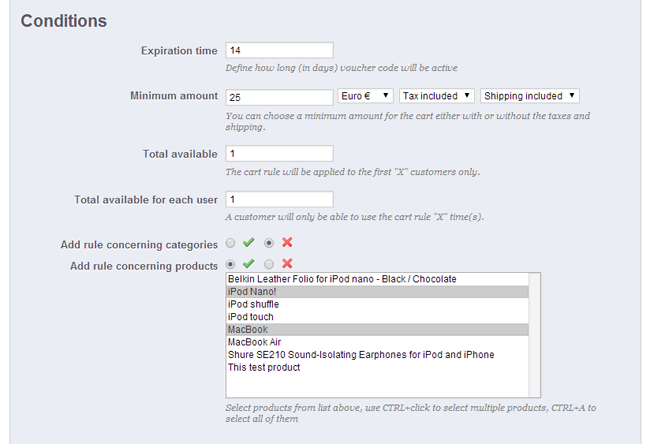
Task: Select Belkin Leather Folio product in list
Action: [x=377, y=279]
